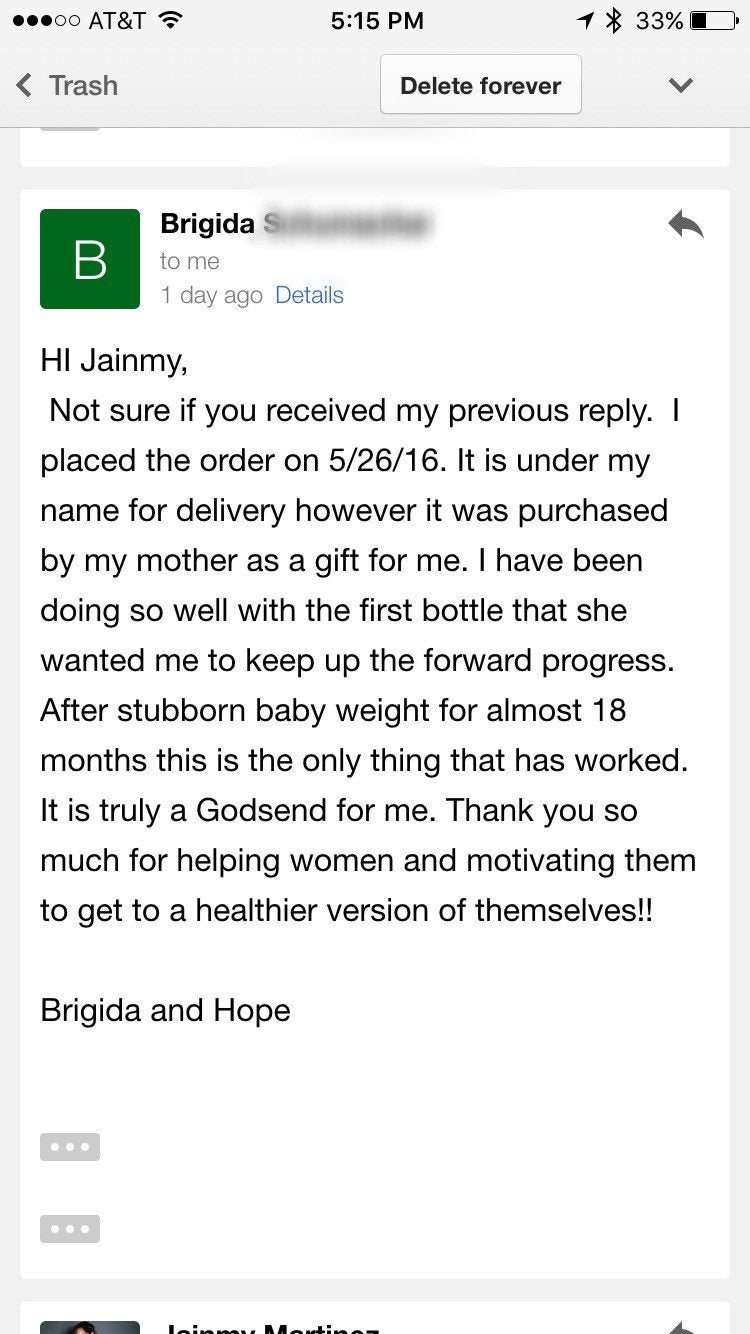Tap the battery indicator icon
750x1334 pixels.
(x=713, y=20)
